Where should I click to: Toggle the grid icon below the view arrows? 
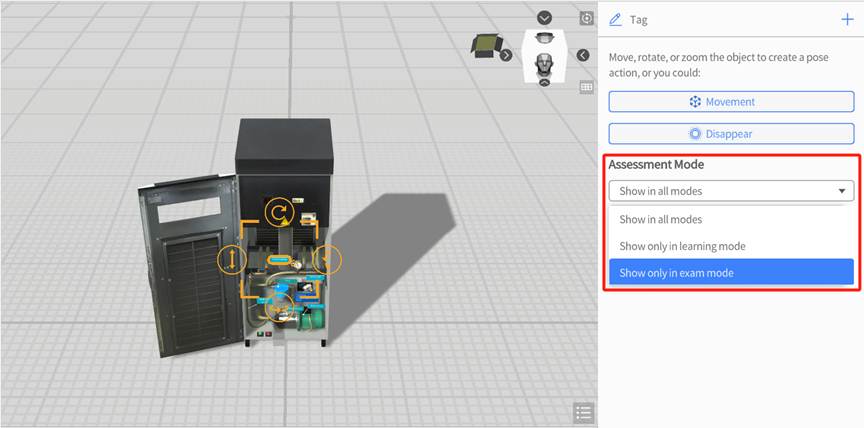click(587, 87)
